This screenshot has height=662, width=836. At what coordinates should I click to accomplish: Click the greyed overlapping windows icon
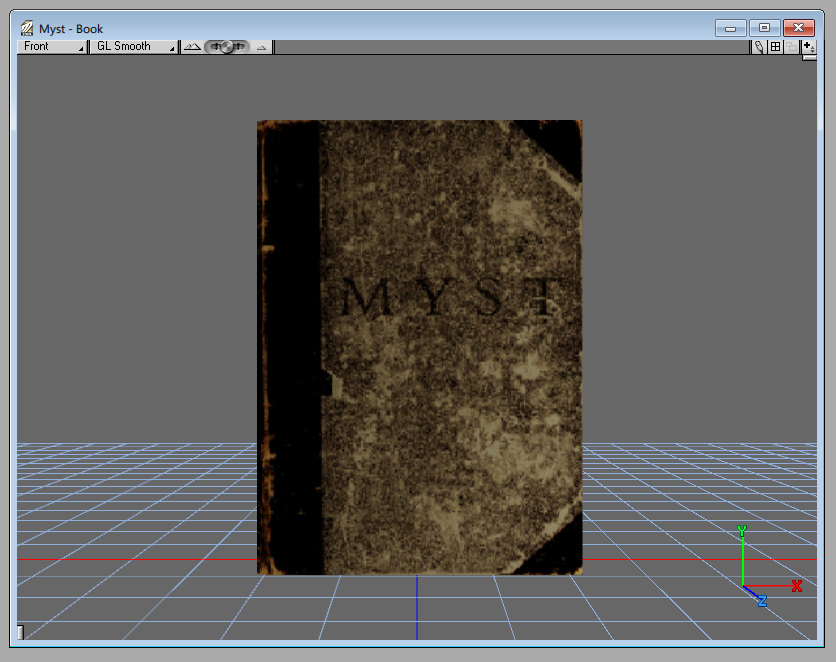point(791,47)
